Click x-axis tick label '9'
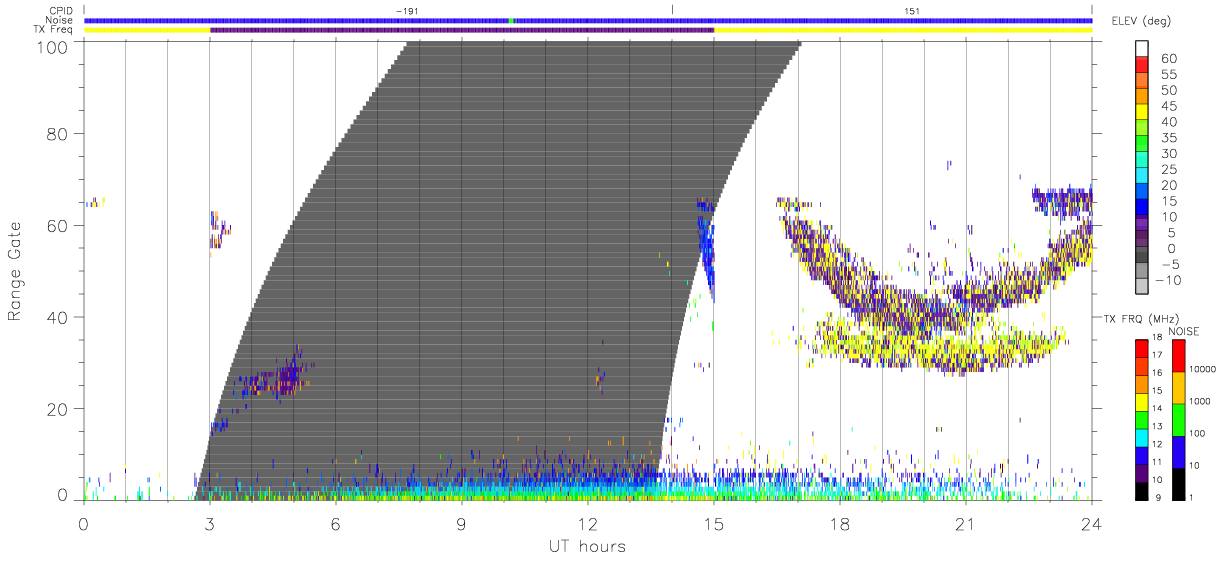This screenshot has height=567, width=1228. click(462, 523)
